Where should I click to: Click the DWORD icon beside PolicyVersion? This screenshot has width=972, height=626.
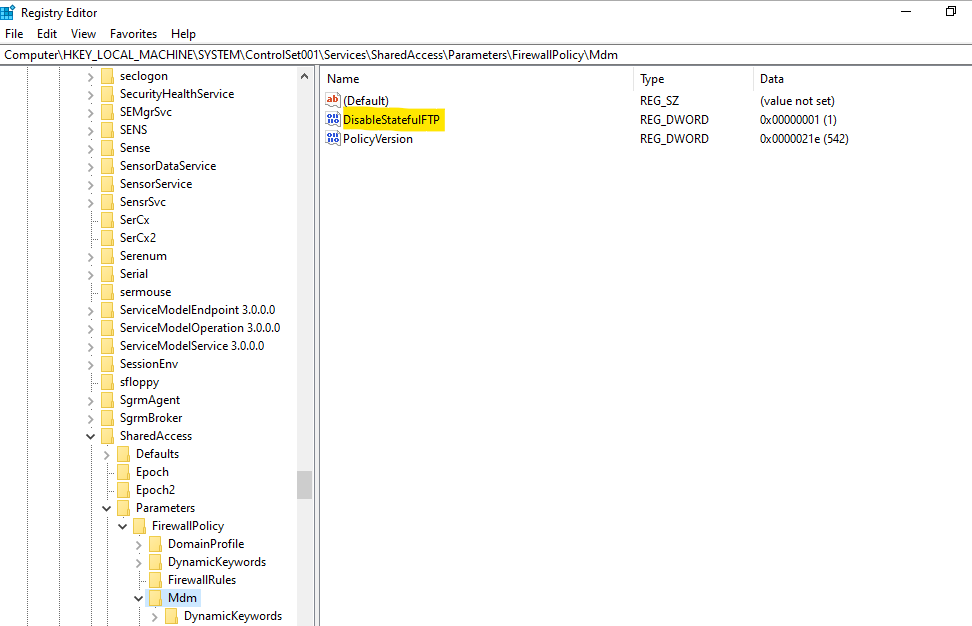332,138
